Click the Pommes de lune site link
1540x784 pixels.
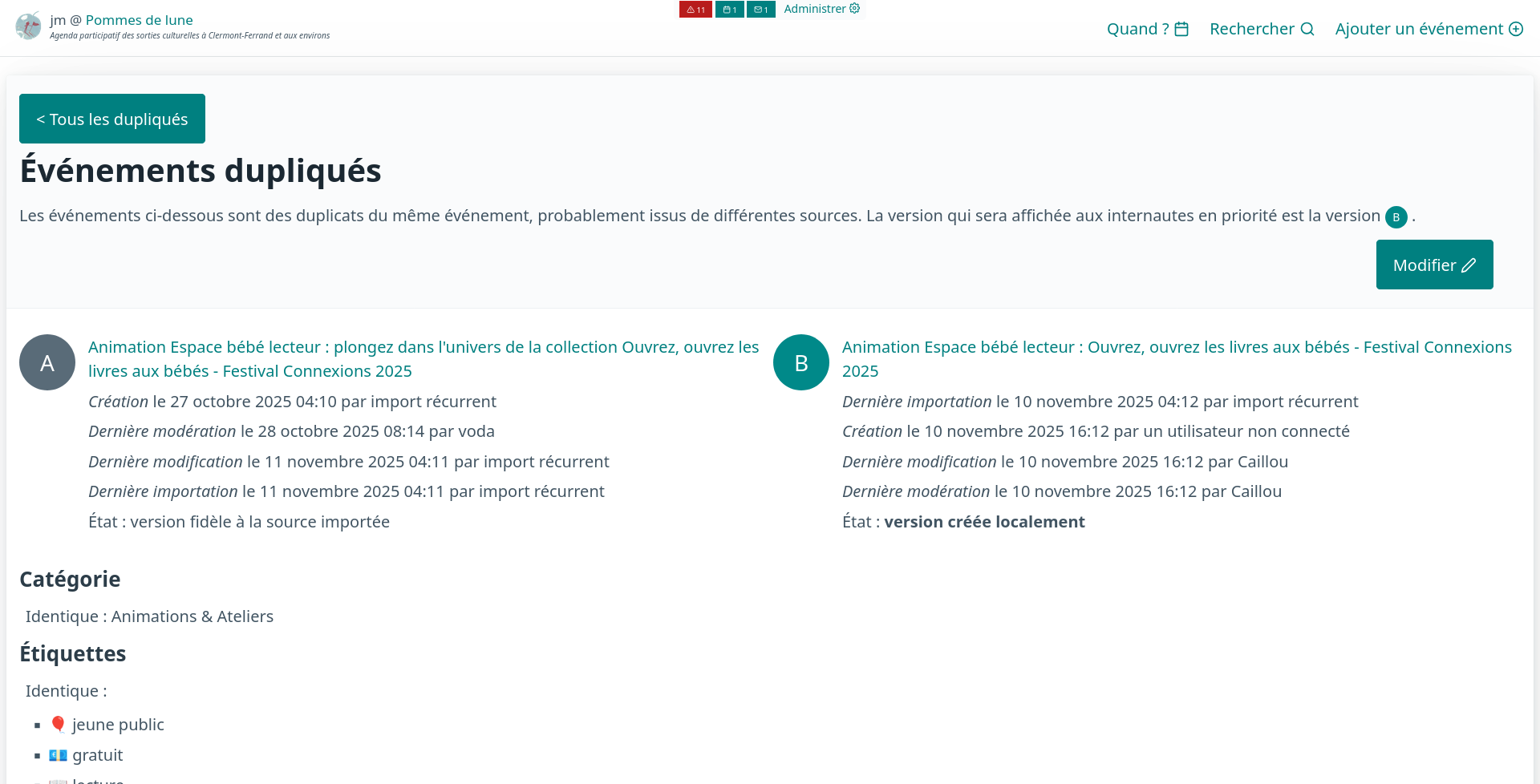pos(139,20)
